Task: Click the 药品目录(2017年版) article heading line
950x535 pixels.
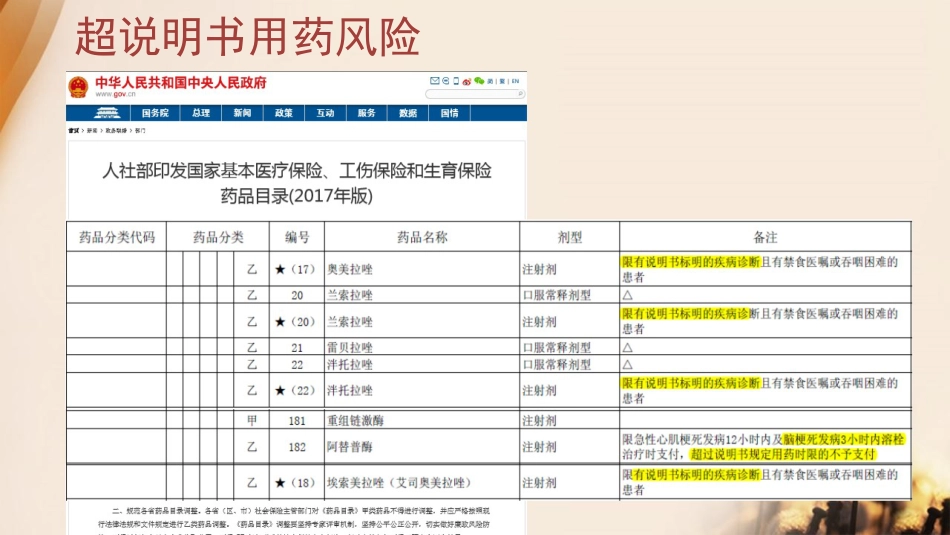Action: click(297, 196)
